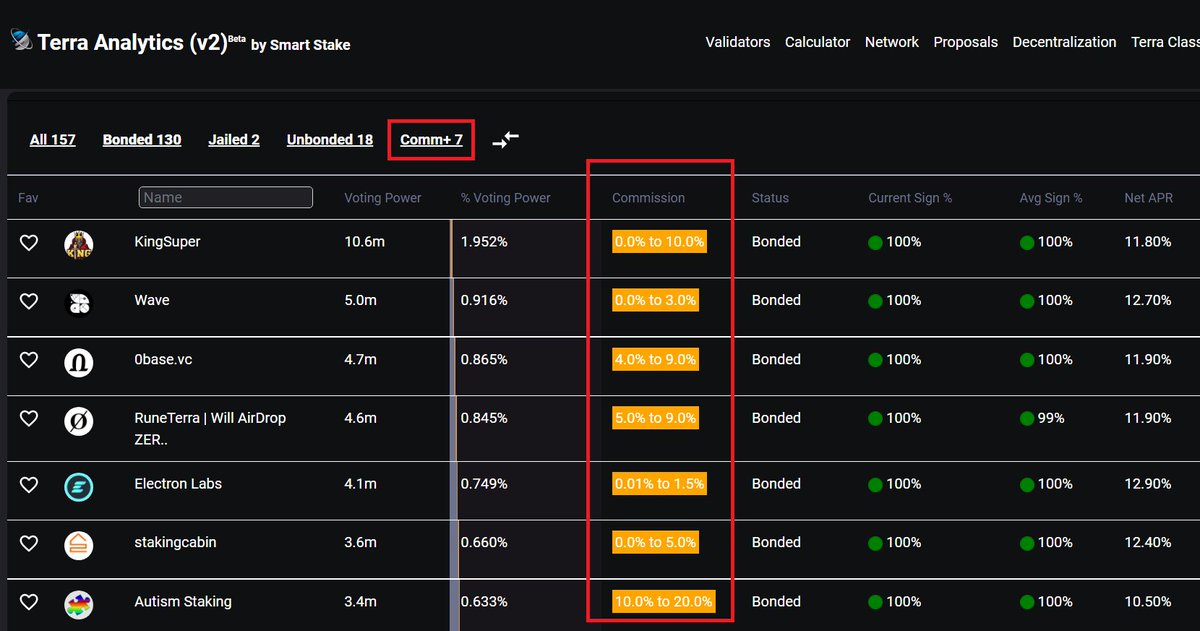Open the stakingcabin validator name
This screenshot has width=1200, height=631.
click(x=176, y=542)
